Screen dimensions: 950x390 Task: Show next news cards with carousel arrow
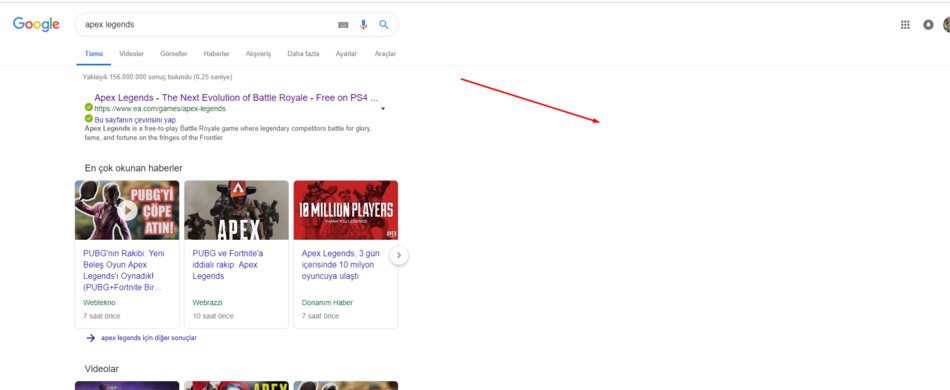399,255
